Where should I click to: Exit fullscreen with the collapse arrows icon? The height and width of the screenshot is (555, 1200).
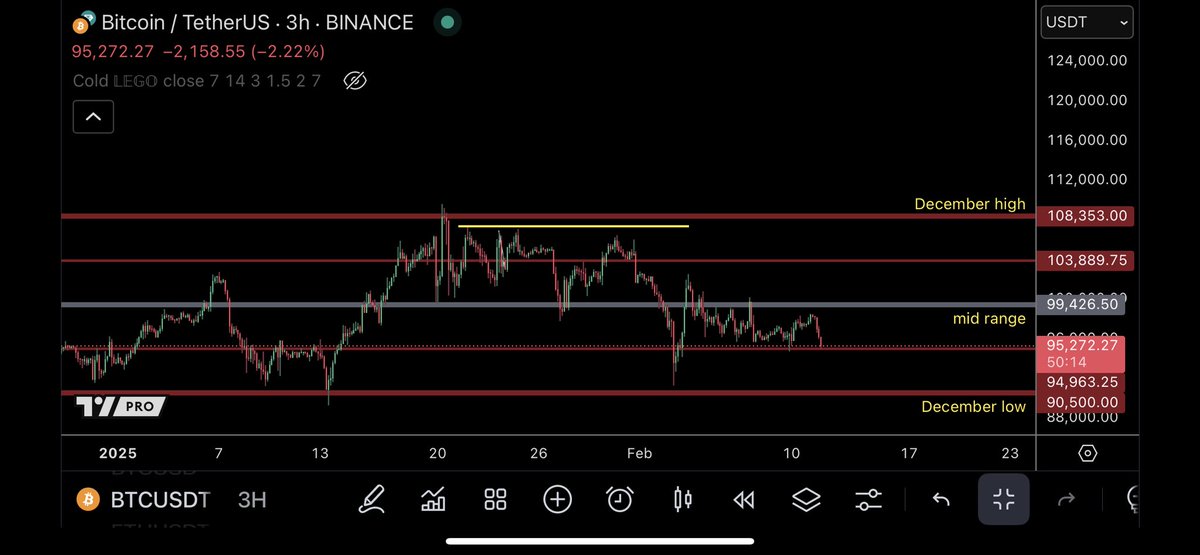coord(1003,499)
